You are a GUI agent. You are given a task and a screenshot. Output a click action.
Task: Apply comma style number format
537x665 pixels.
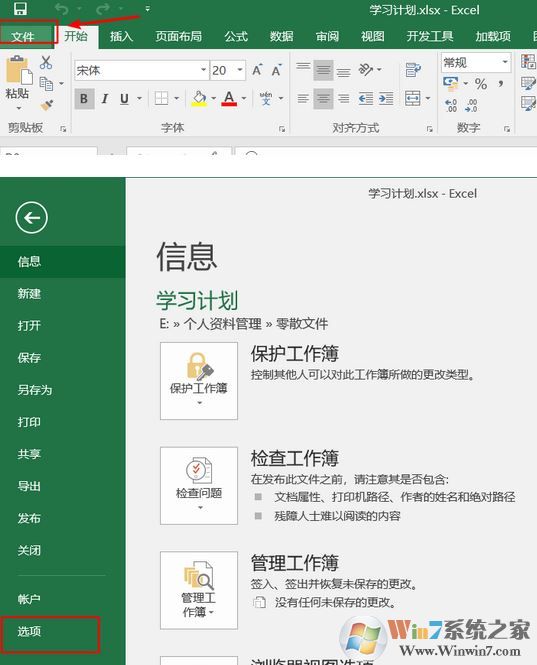[x=501, y=84]
